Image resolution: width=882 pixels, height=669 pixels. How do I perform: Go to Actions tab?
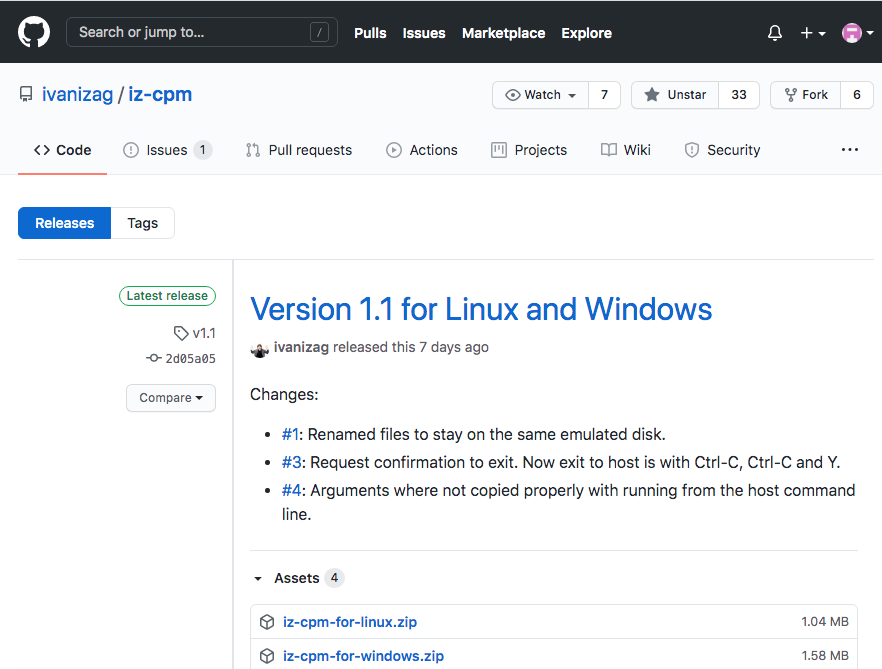click(422, 150)
